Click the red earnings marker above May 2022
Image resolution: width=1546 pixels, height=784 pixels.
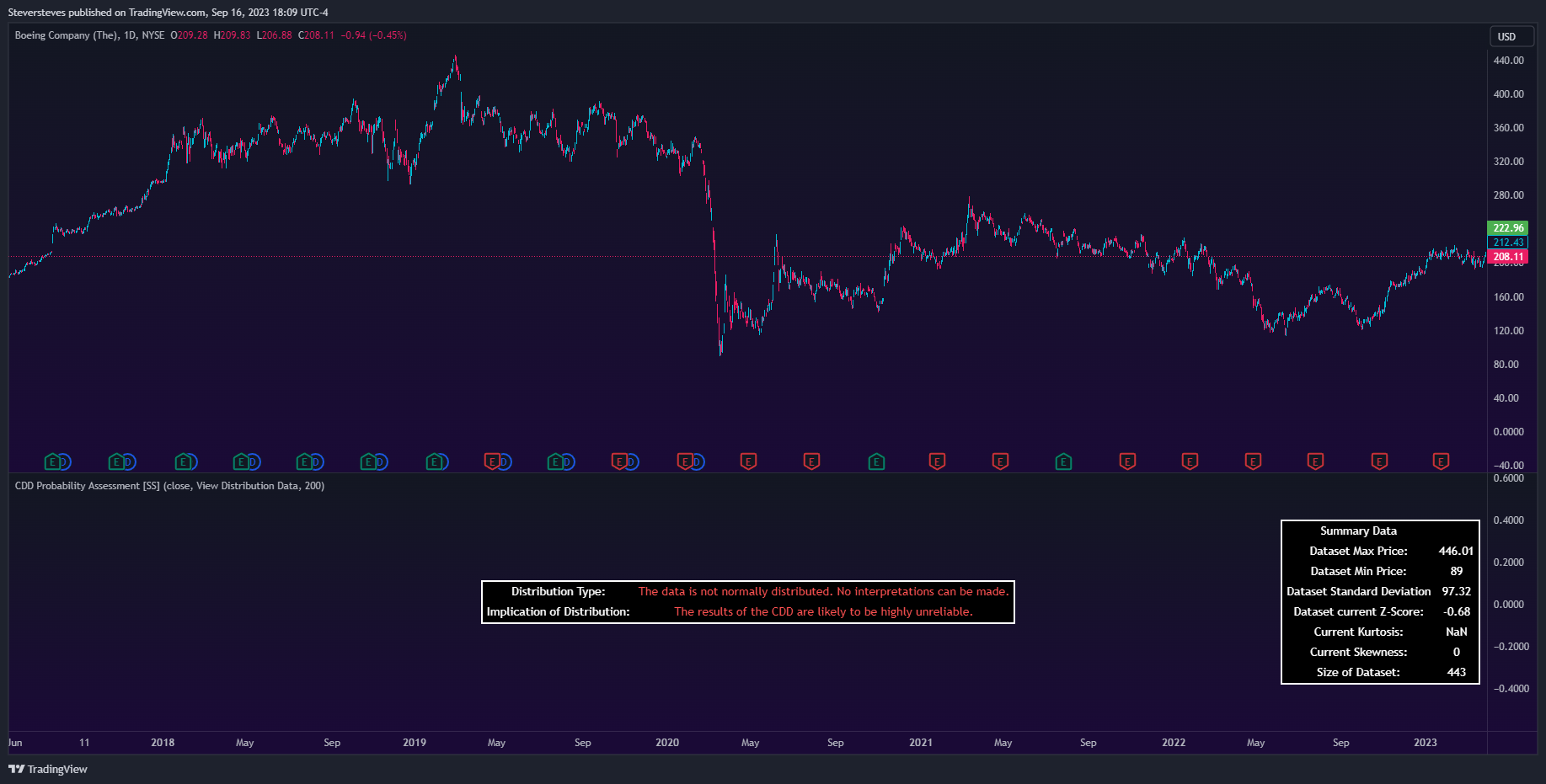(x=1253, y=461)
